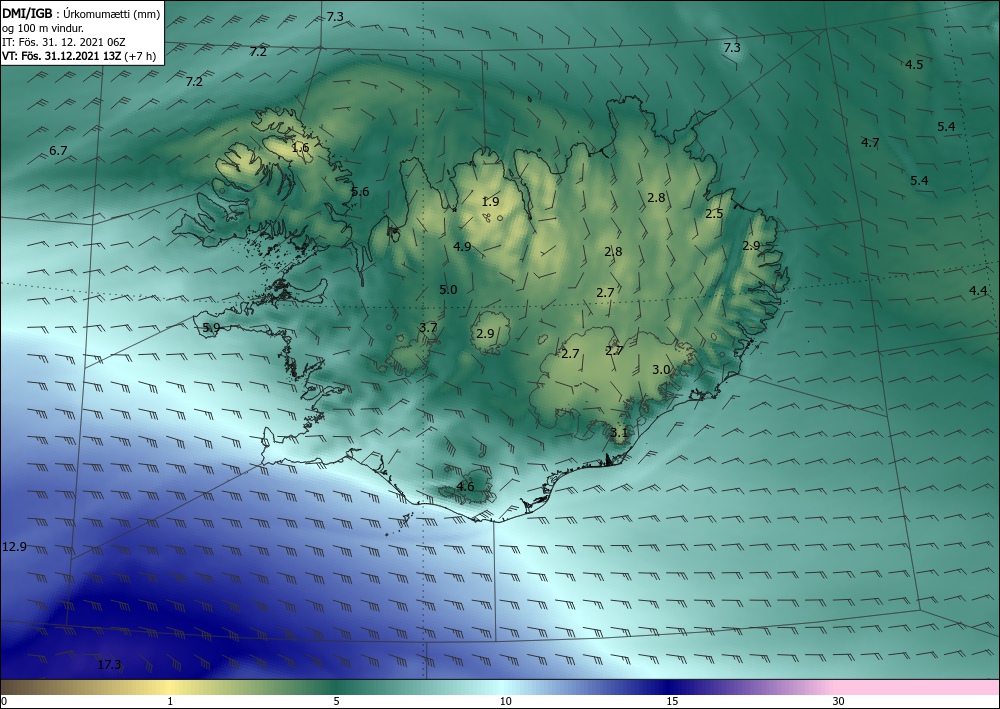Image resolution: width=1000 pixels, height=709 pixels.
Task: Click the title text 'DMI/IGB : Úrkomumætti (mm)'
Action: coord(81,14)
